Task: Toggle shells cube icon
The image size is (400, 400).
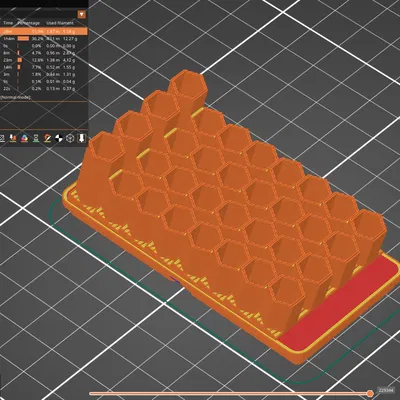Action: coord(70,138)
